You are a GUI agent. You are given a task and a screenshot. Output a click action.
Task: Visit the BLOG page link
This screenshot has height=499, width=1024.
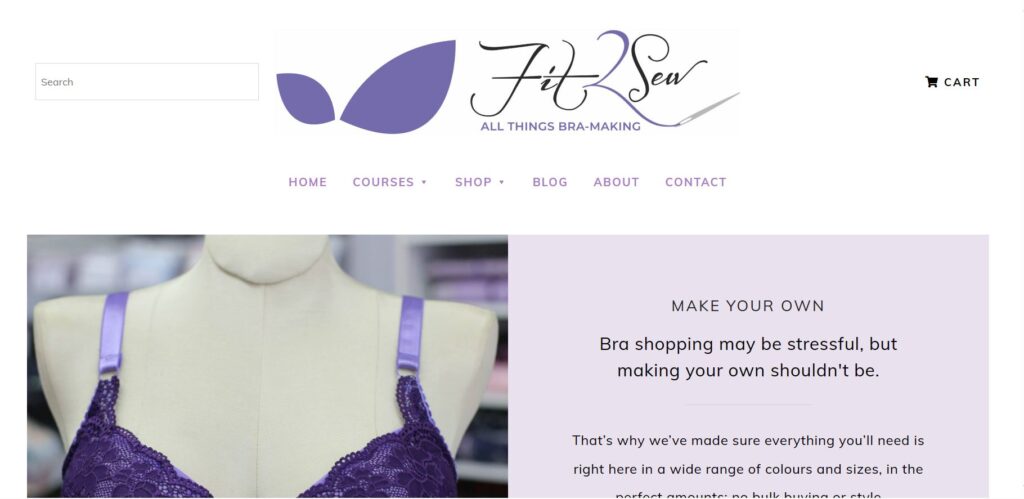[x=550, y=182]
